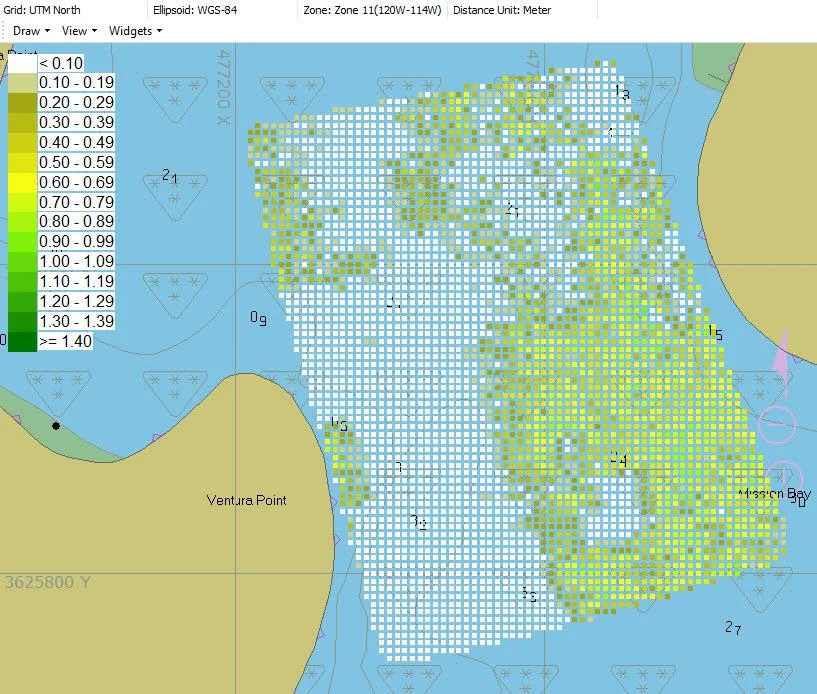Image resolution: width=817 pixels, height=694 pixels.
Task: Click the black dot marker on green shoreline
Action: 56,426
